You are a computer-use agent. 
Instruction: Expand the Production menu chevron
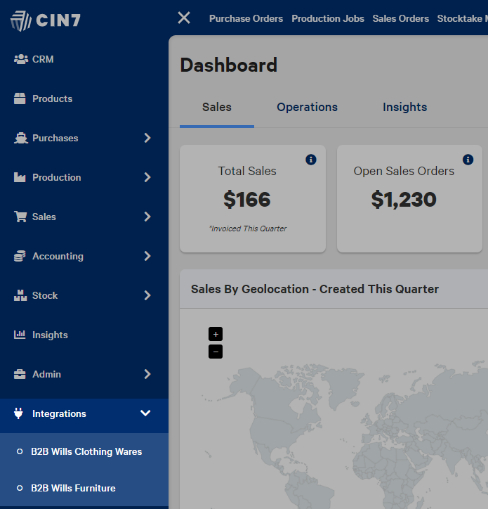[x=147, y=177]
